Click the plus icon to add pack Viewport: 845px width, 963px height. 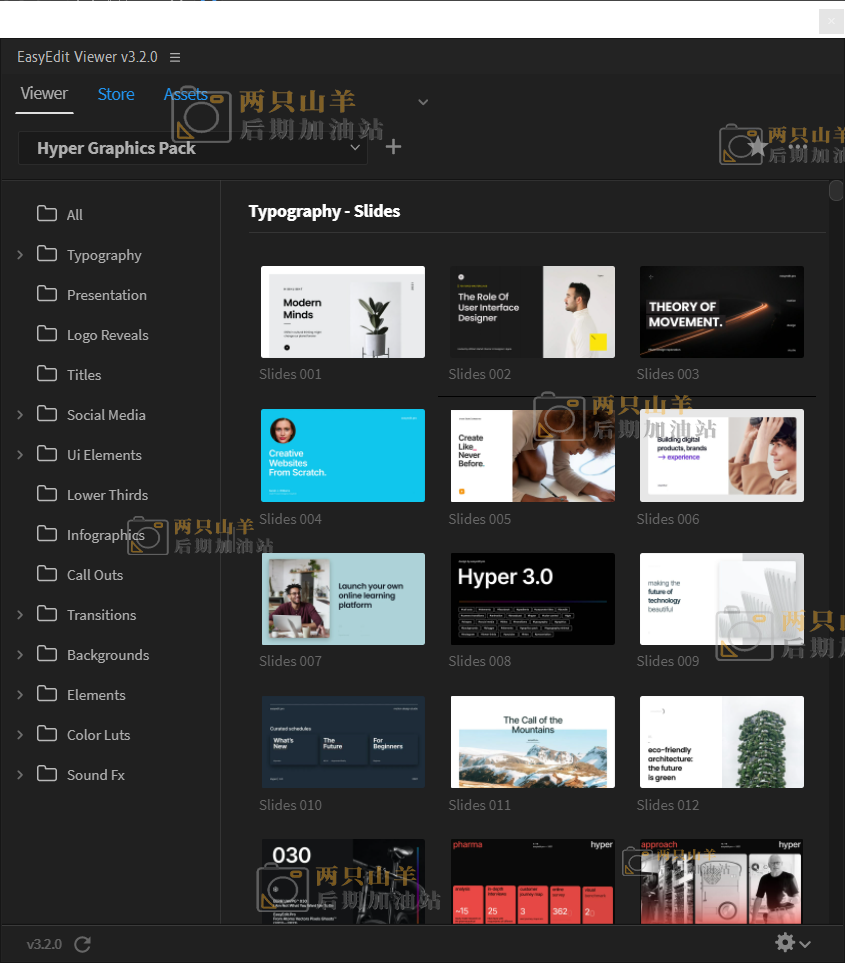[394, 147]
